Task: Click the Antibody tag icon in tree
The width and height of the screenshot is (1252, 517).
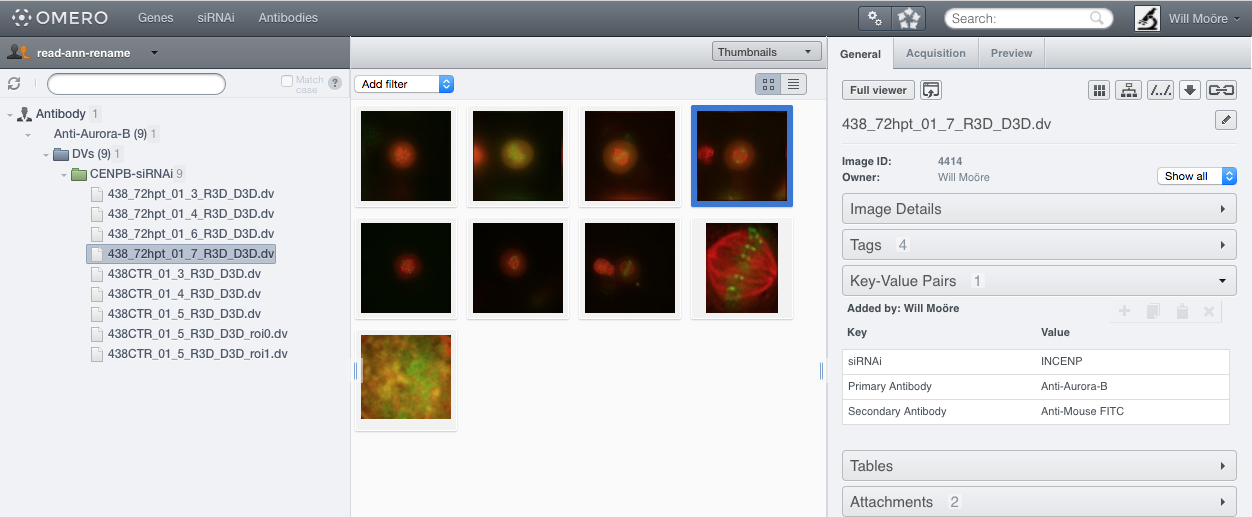Action: point(25,114)
